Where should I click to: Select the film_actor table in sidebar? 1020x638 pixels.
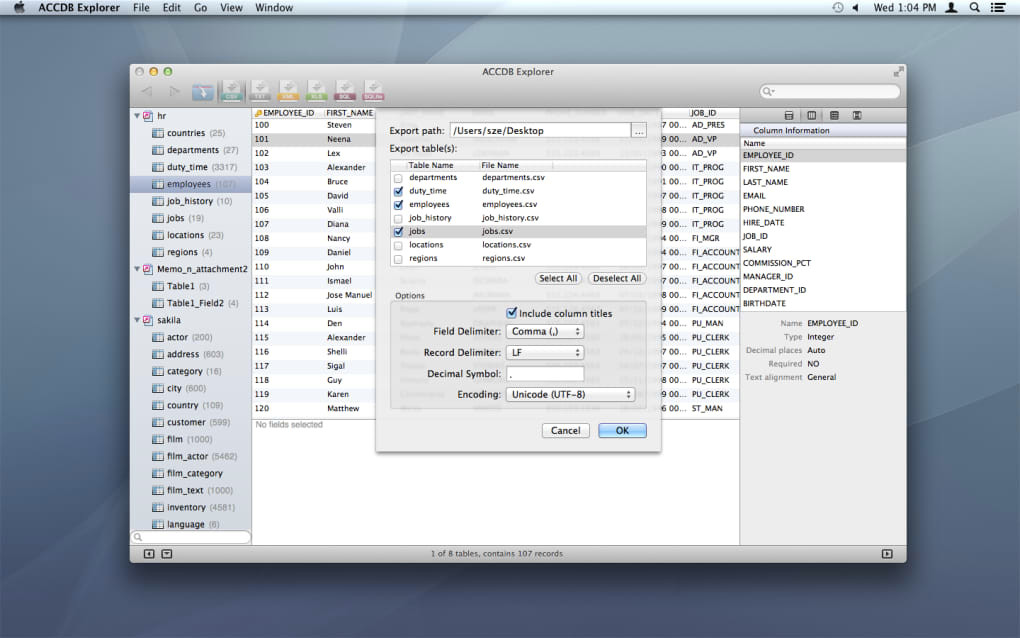191,457
